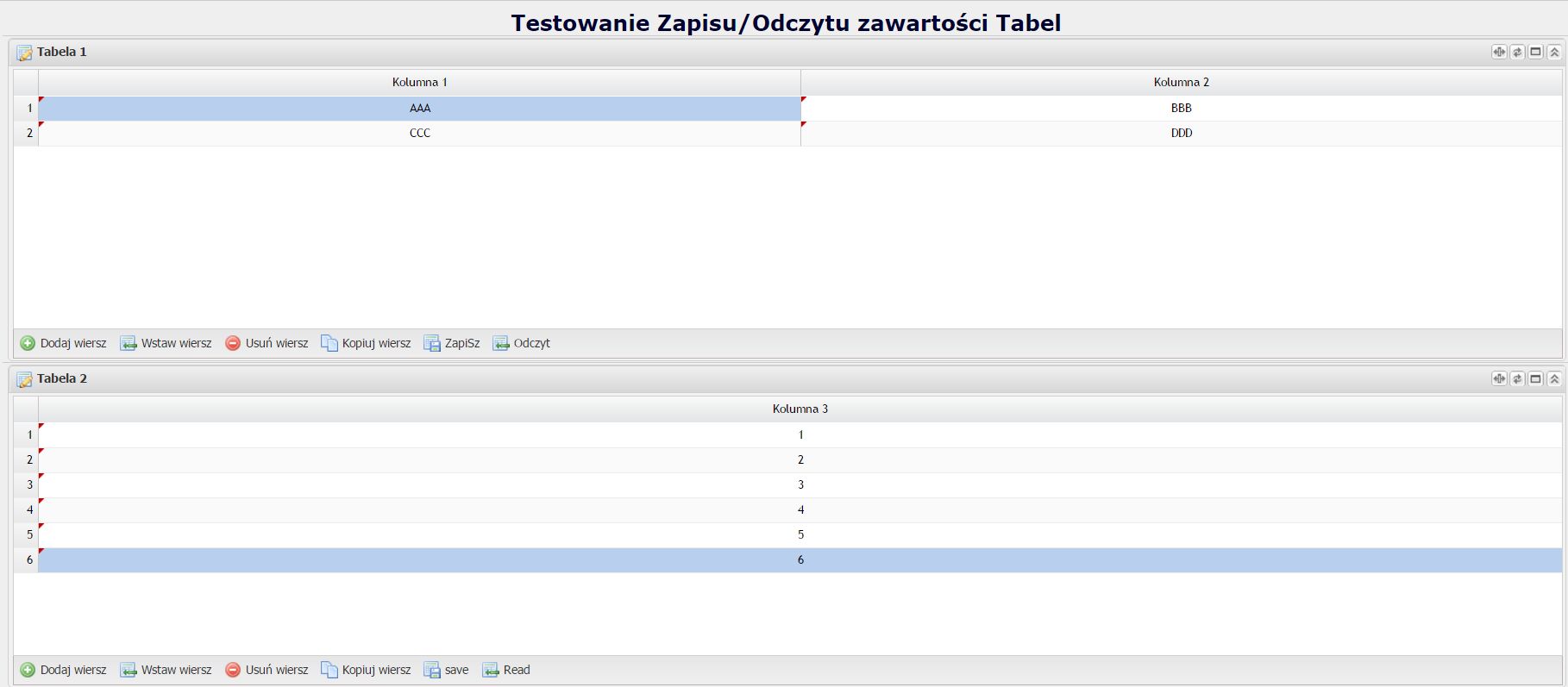
Task: Click the ZapiSz save icon in Tabela 1
Action: [431, 343]
